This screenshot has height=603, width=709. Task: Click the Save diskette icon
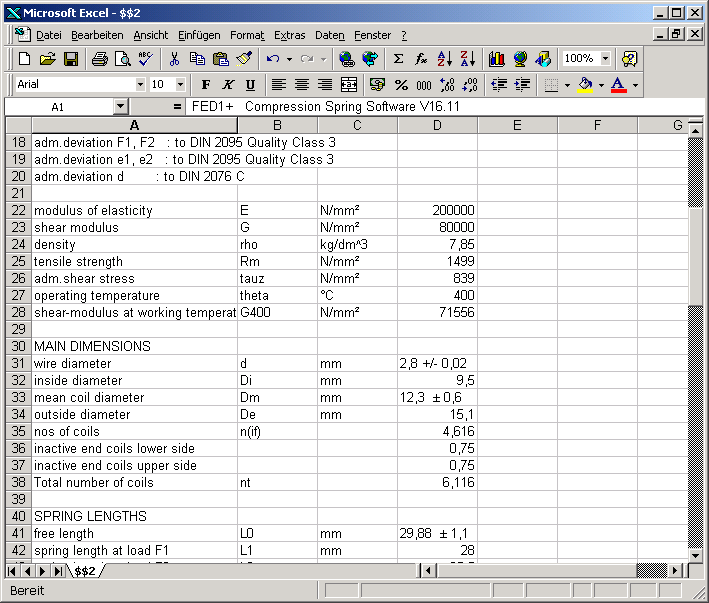[x=71, y=59]
